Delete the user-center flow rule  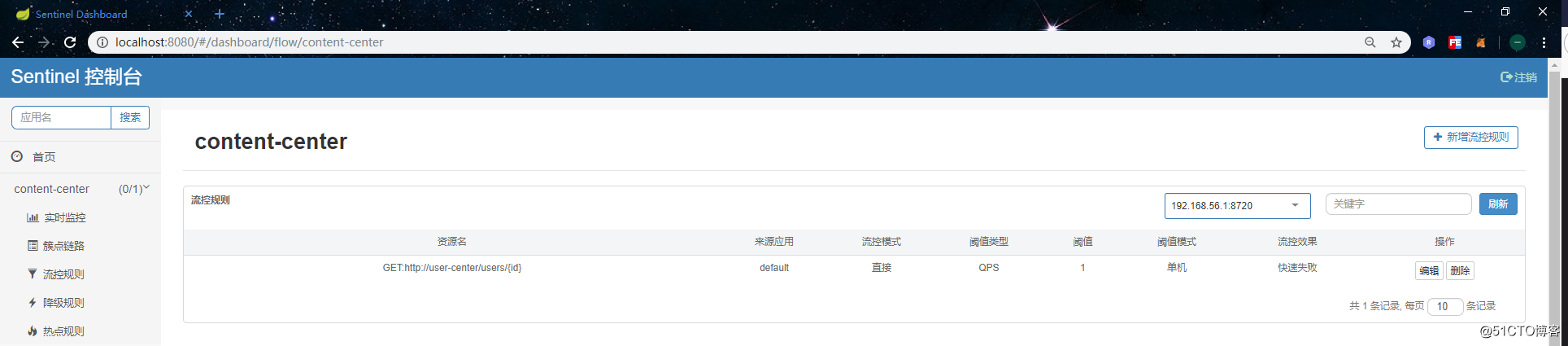point(1460,271)
